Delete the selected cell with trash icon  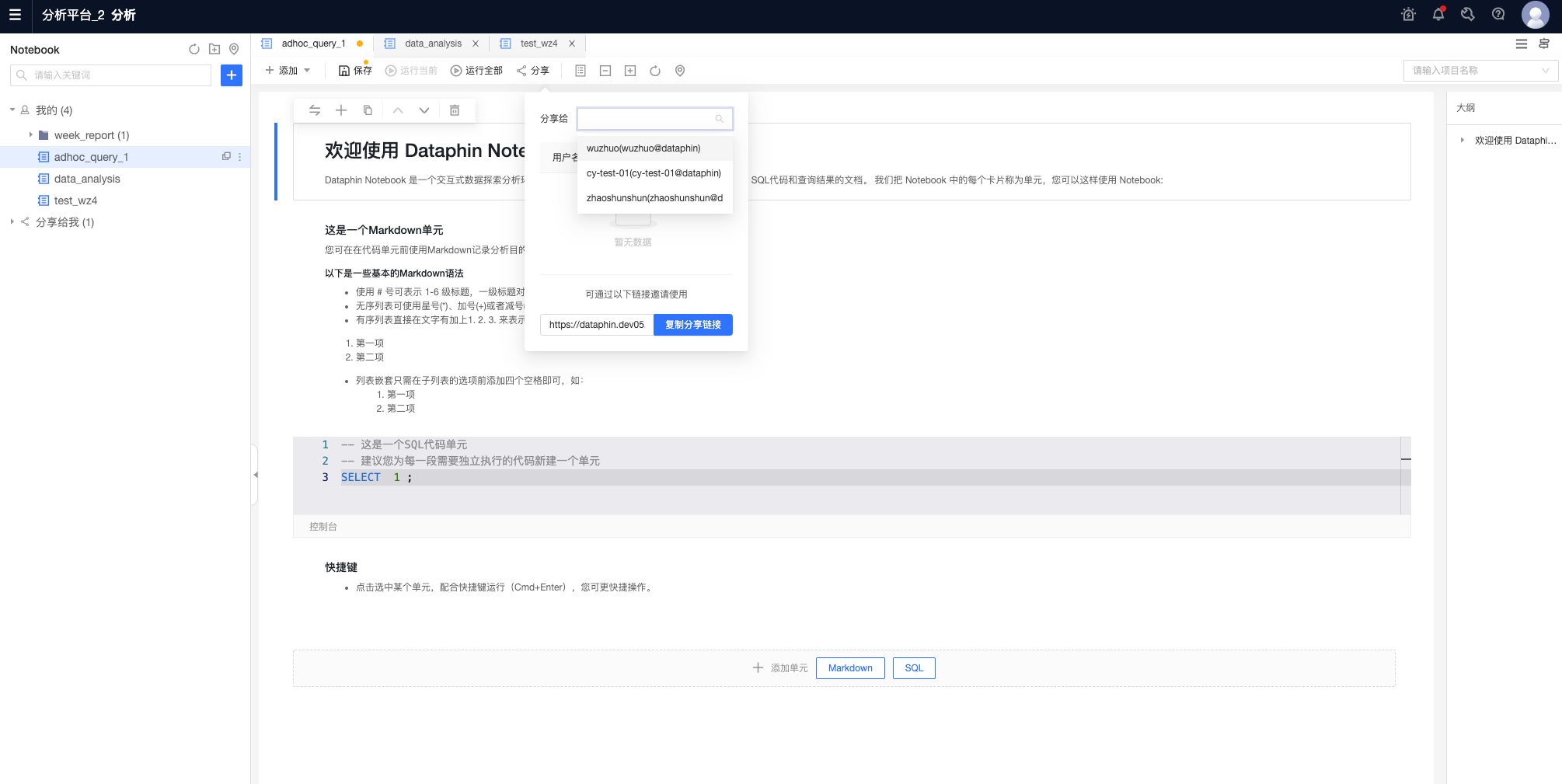point(455,110)
